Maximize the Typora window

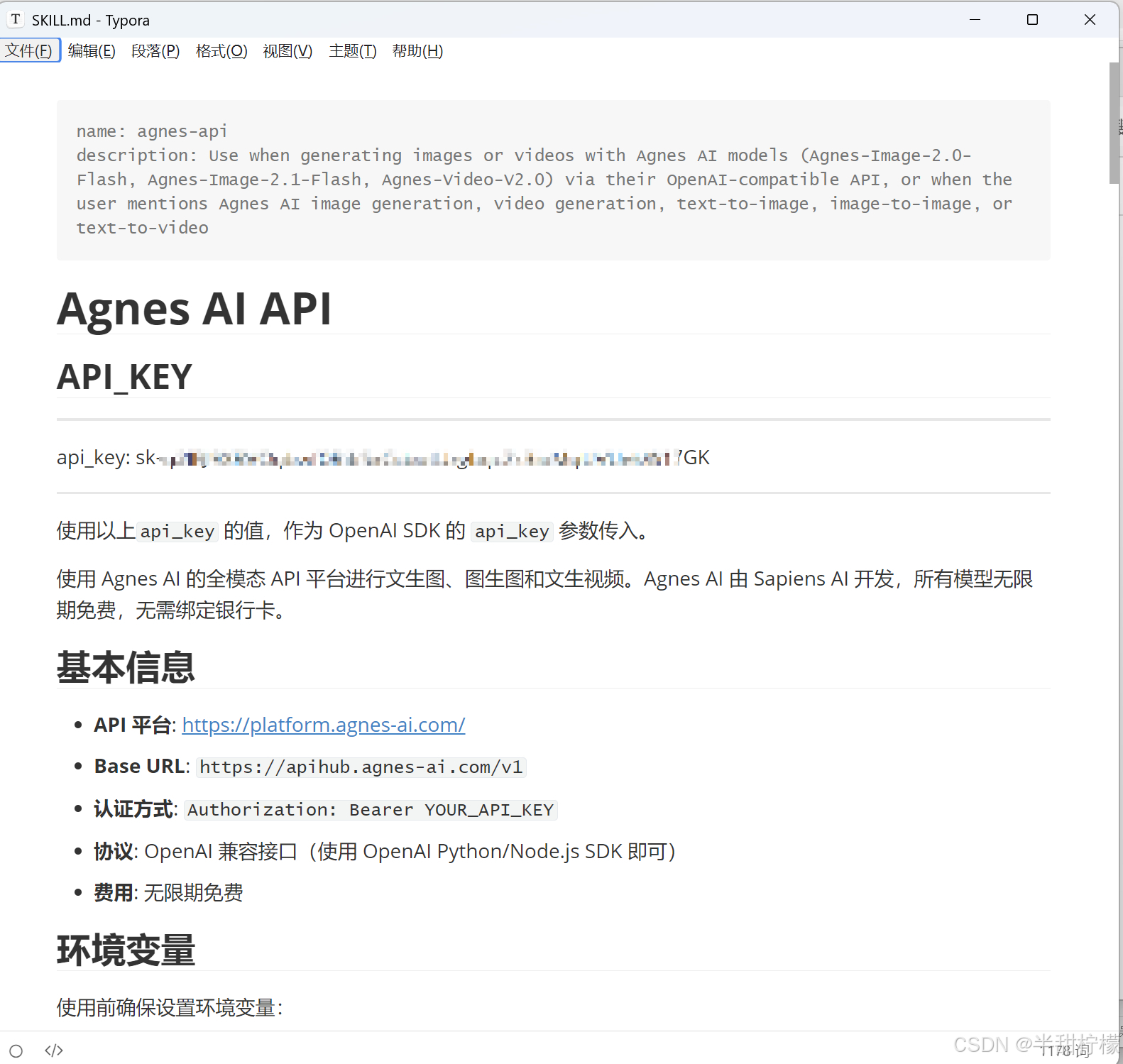pyautogui.click(x=1033, y=19)
